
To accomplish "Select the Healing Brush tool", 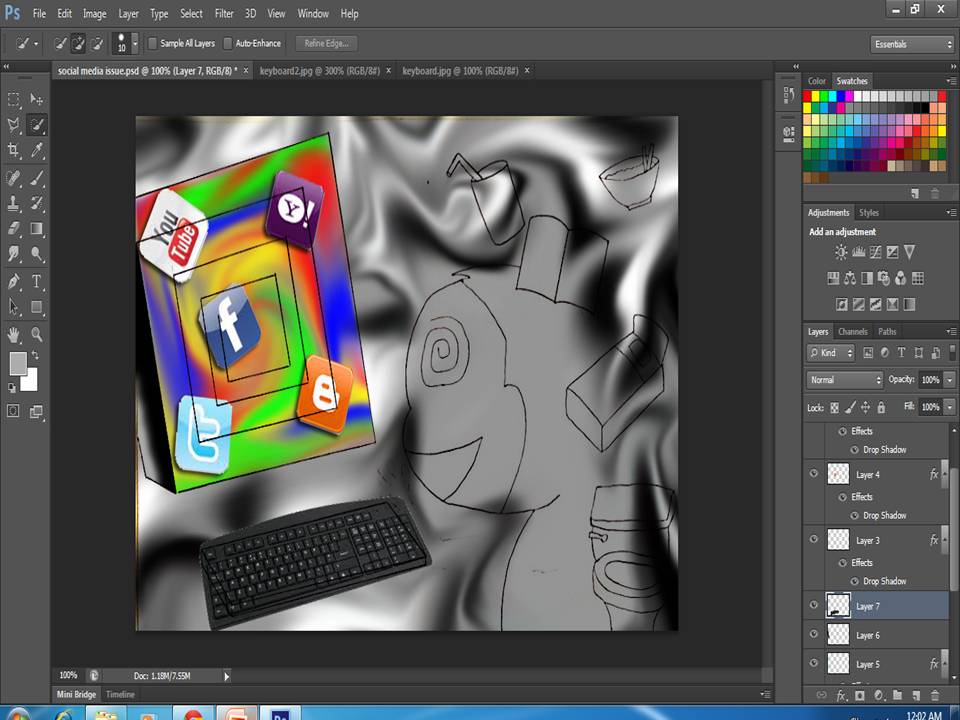I will coord(13,178).
